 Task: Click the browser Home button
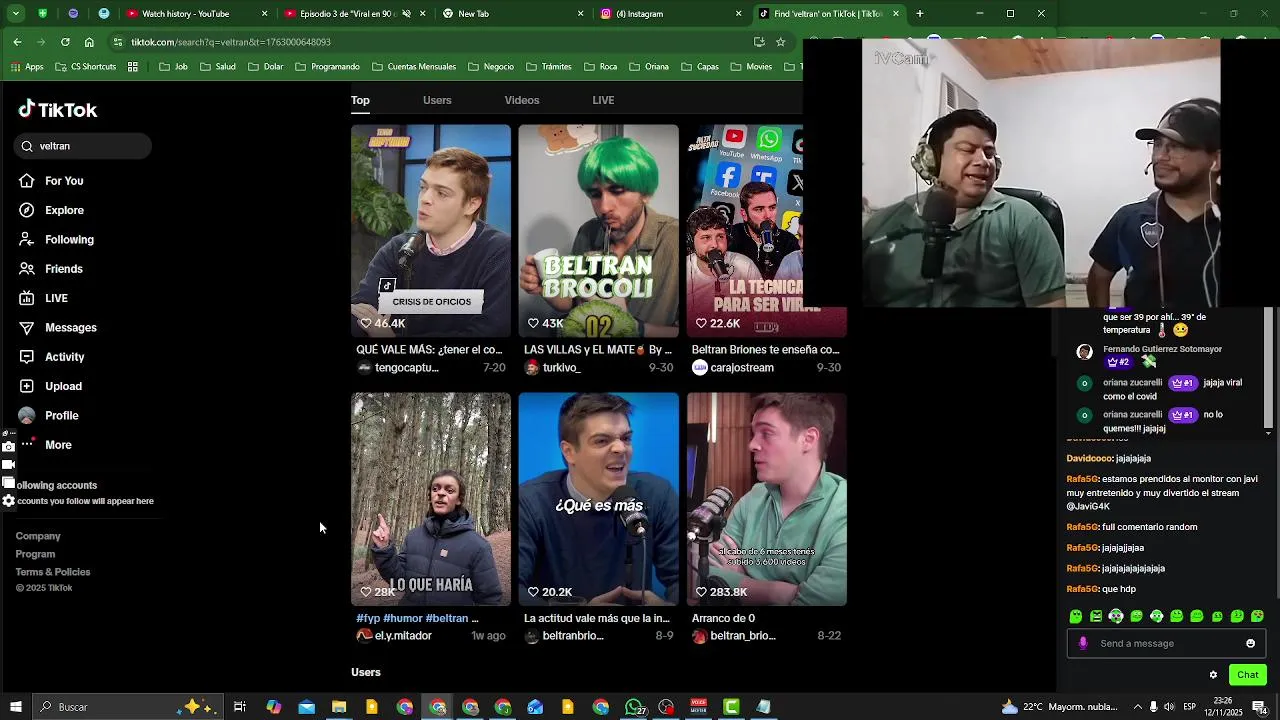[x=89, y=42]
